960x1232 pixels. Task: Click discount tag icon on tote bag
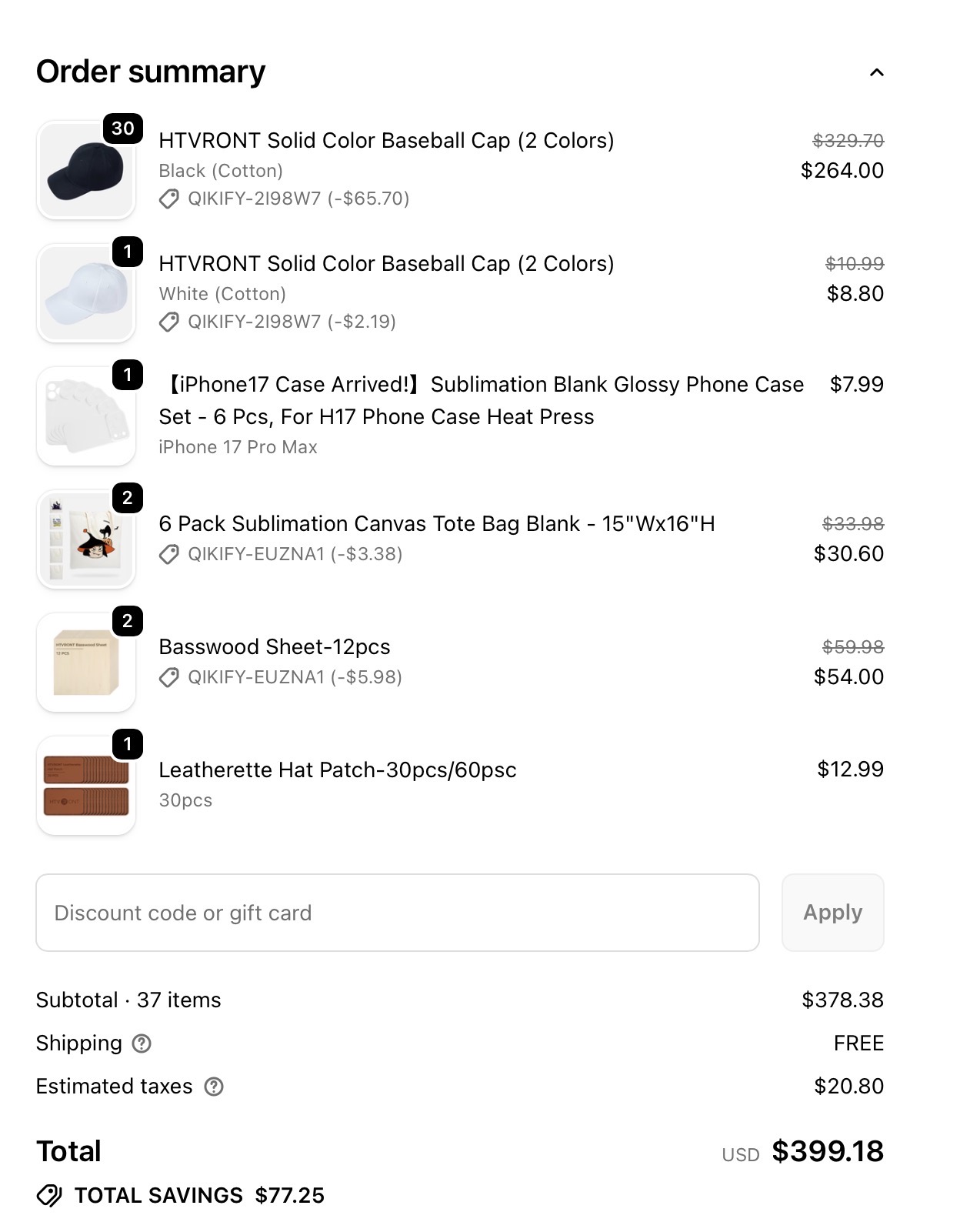[x=169, y=555]
